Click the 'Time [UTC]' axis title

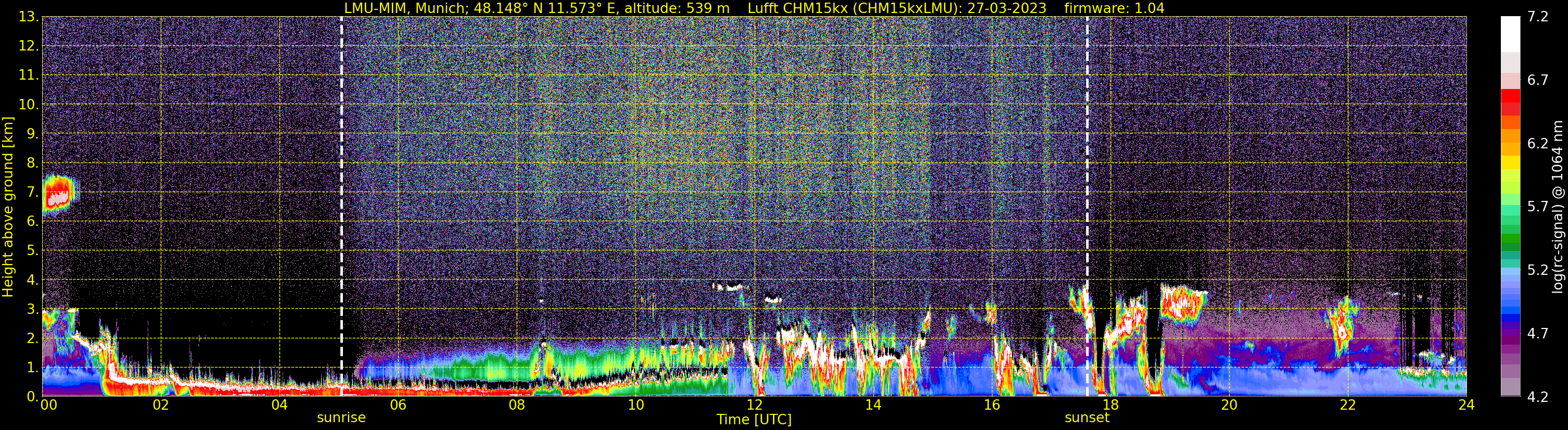[754, 420]
